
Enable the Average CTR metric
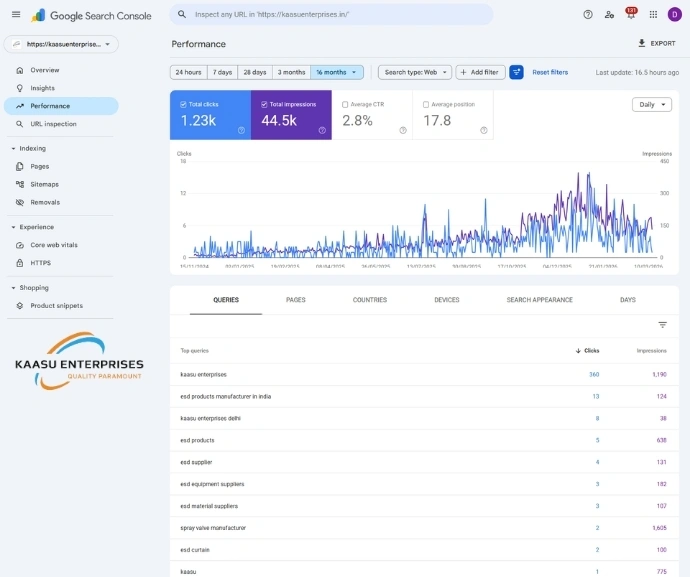[345, 104]
